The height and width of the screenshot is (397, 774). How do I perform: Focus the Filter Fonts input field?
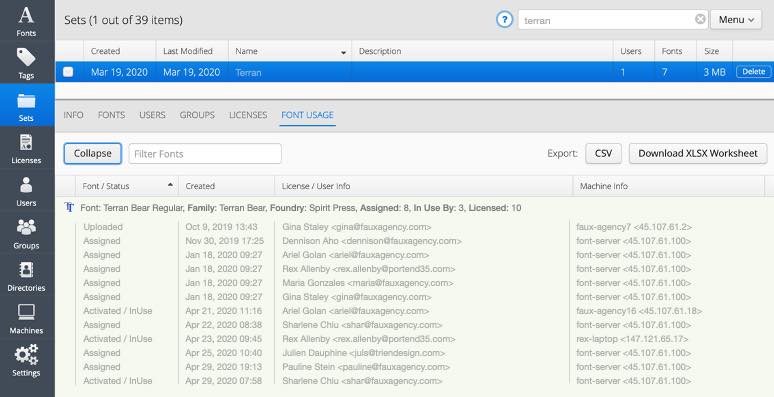[x=205, y=154]
